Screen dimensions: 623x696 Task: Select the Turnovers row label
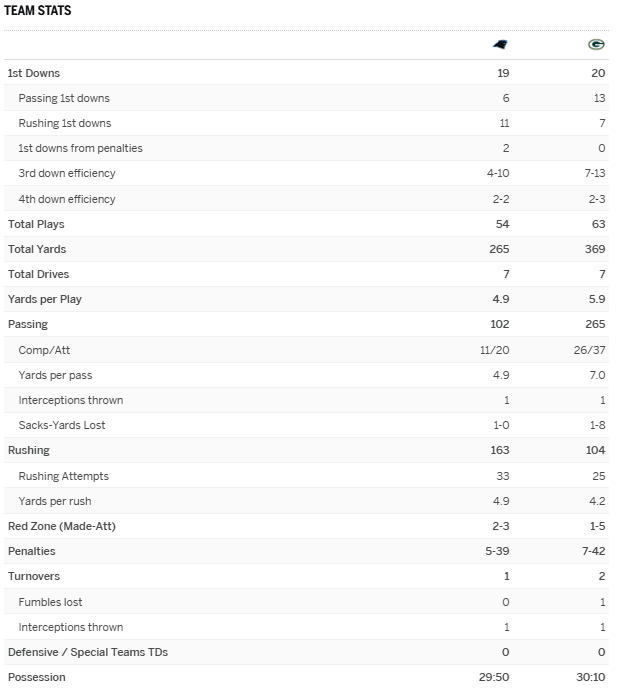pyautogui.click(x=34, y=577)
